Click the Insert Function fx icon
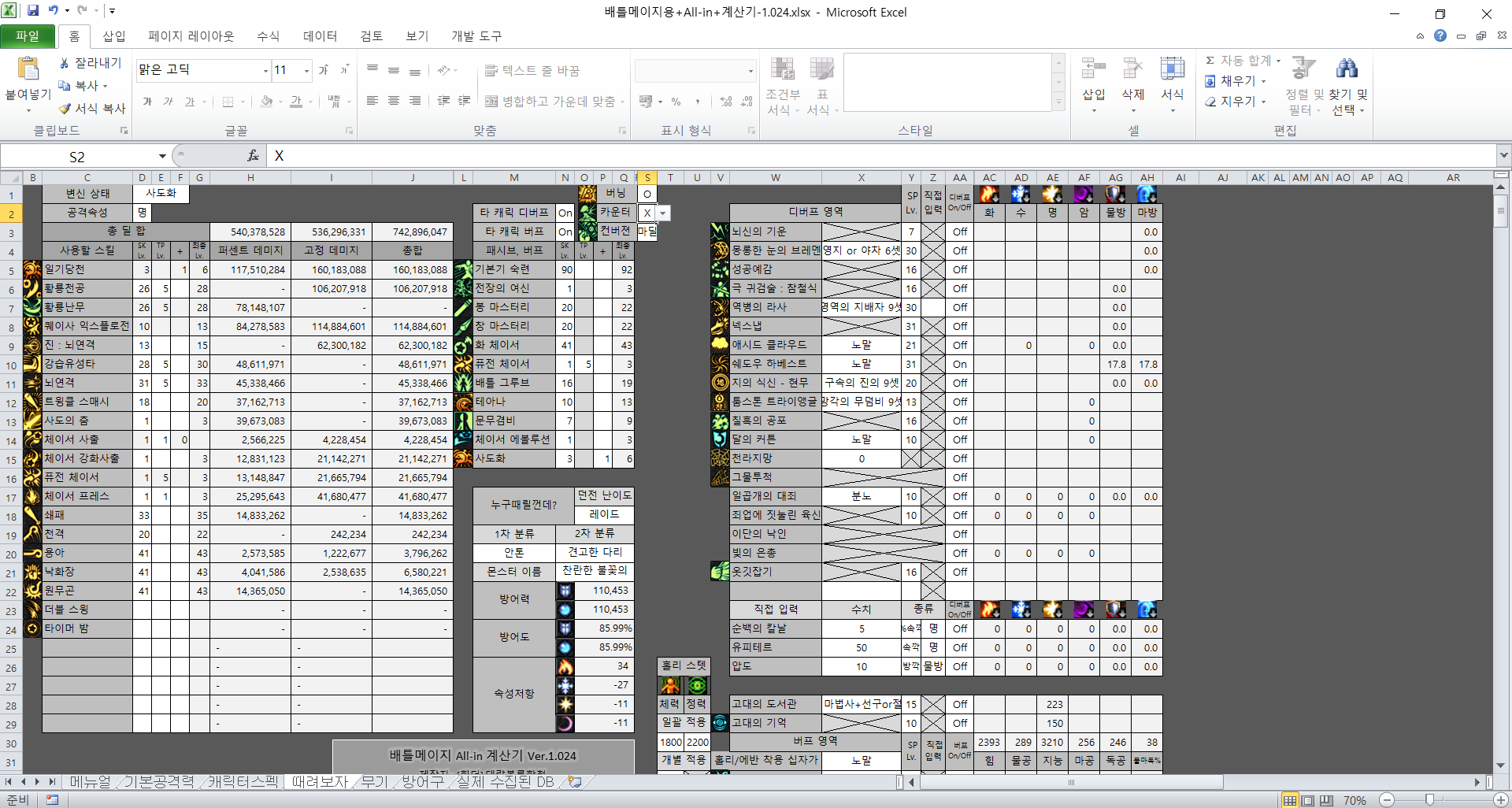1512x808 pixels. [x=253, y=156]
